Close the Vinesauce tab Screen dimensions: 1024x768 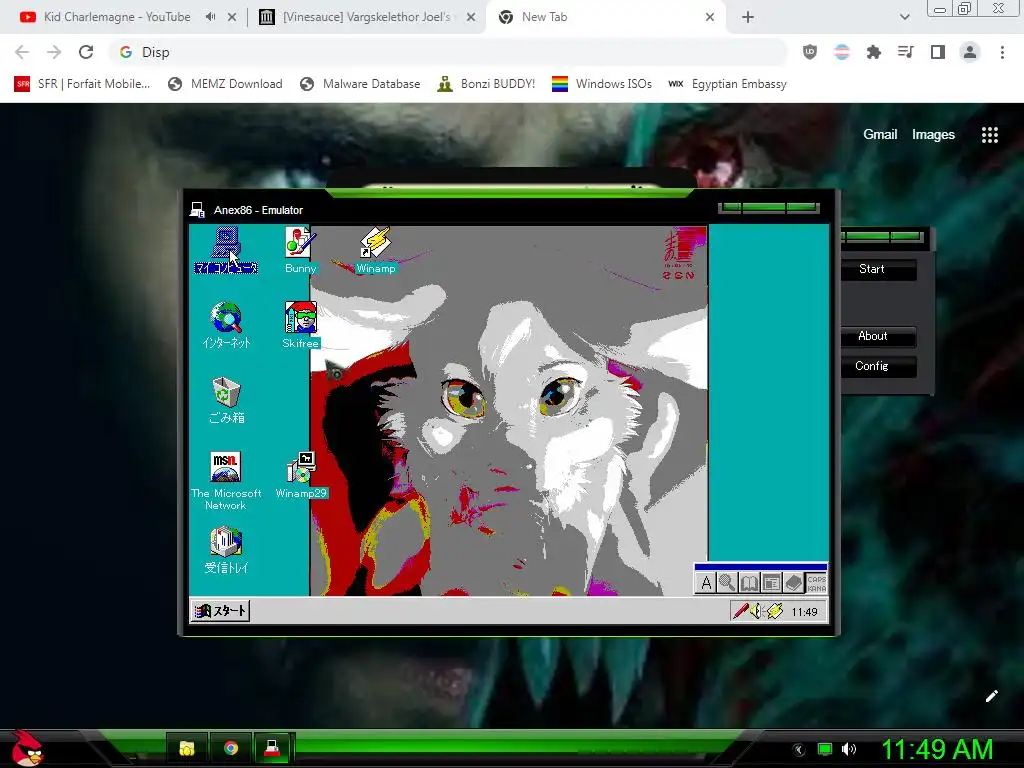point(471,18)
